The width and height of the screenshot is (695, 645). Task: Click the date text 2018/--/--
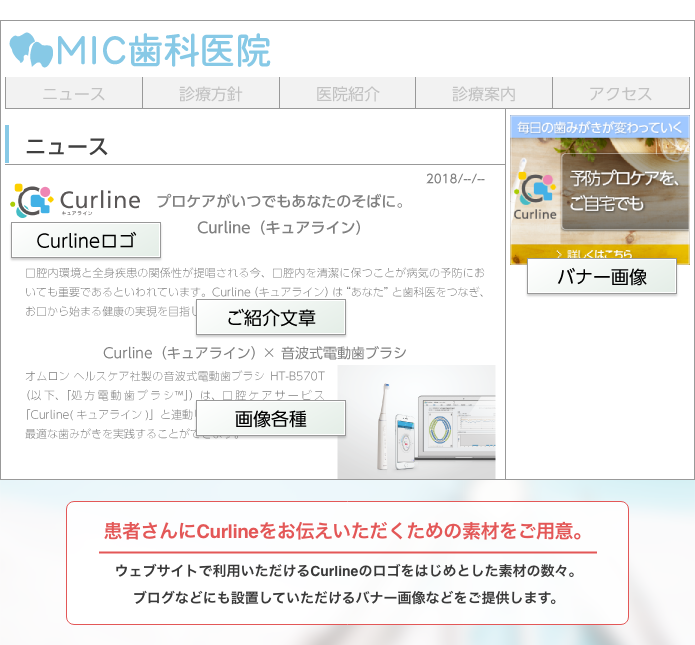[455, 179]
